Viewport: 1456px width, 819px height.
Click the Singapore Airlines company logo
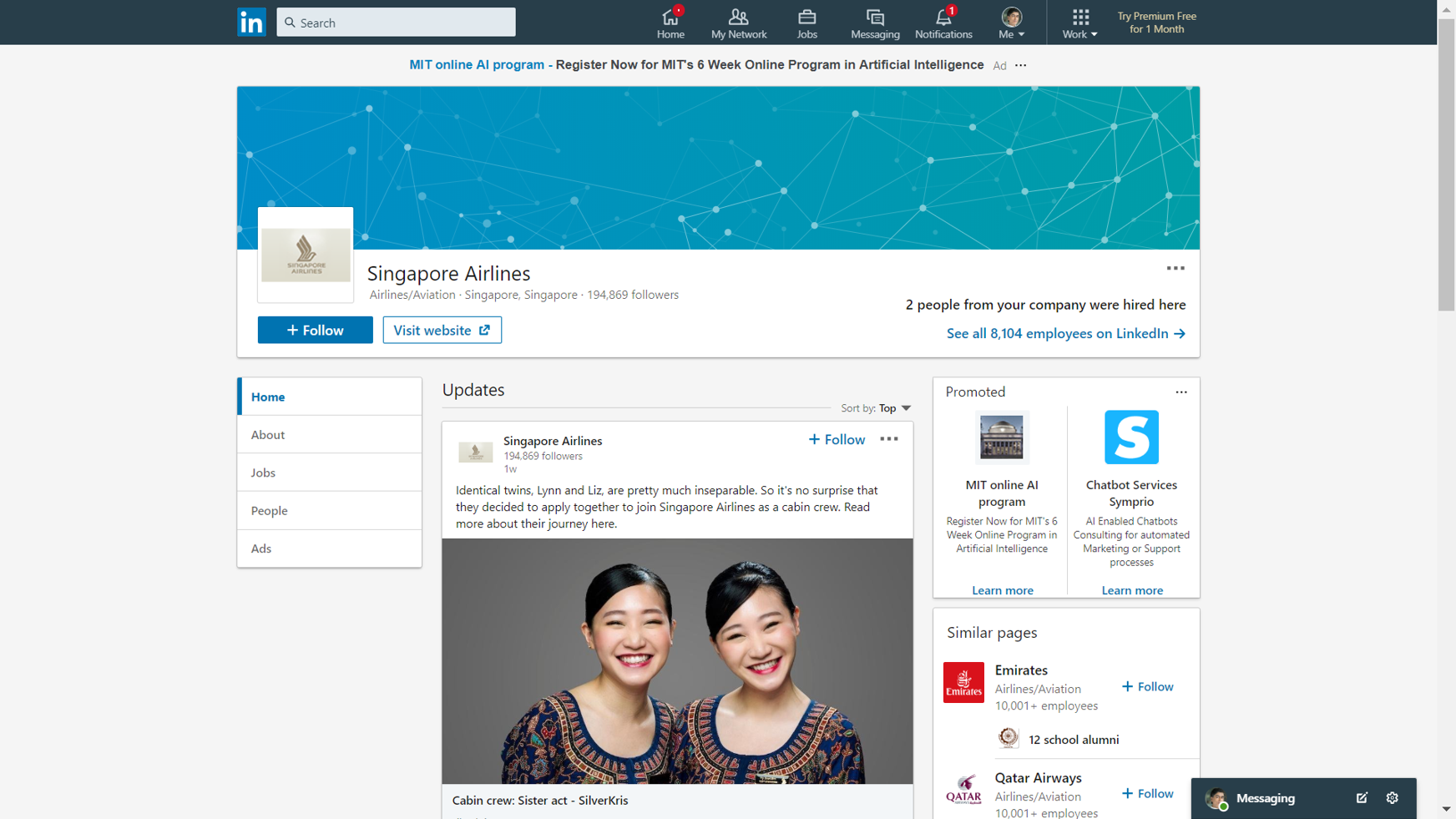[306, 255]
